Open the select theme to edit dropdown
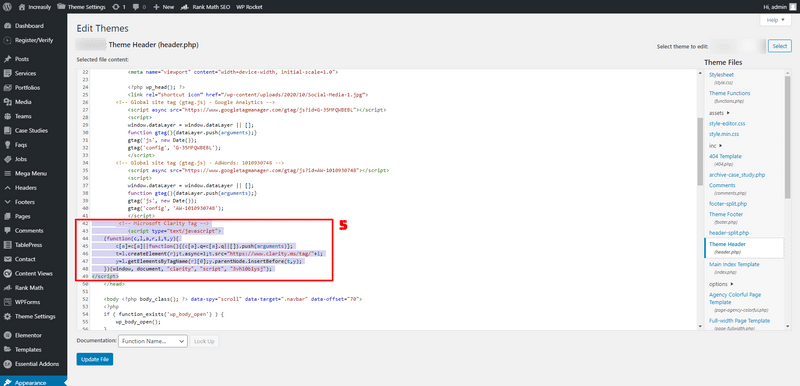Viewport: 800px width, 386px height. point(738,46)
